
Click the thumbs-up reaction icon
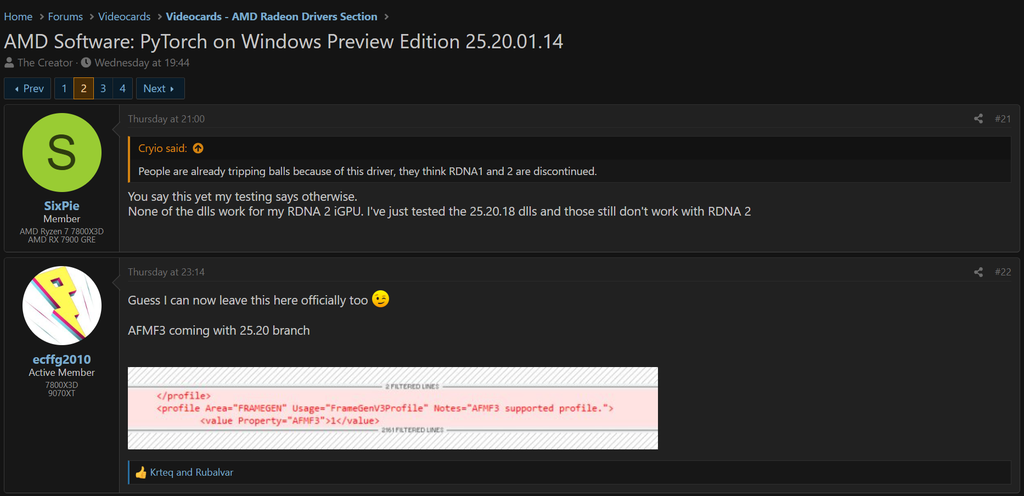pyautogui.click(x=140, y=473)
